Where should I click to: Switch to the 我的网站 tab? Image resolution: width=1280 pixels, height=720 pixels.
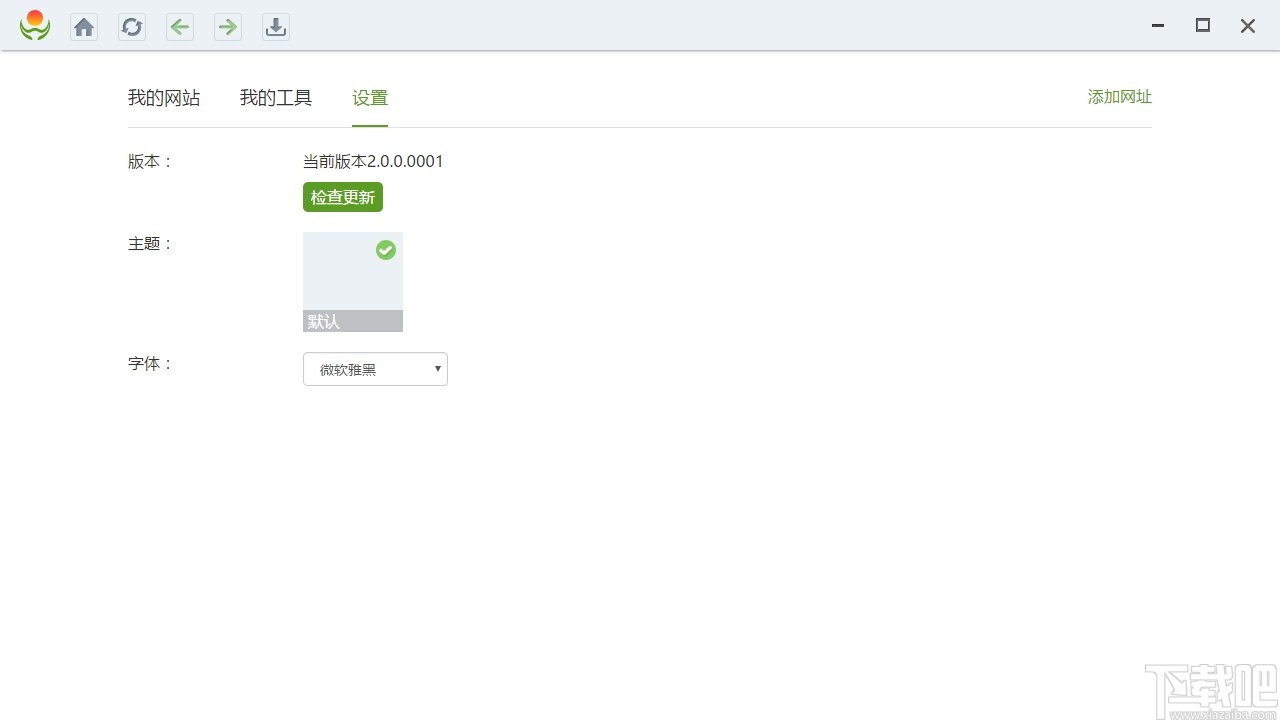[164, 97]
